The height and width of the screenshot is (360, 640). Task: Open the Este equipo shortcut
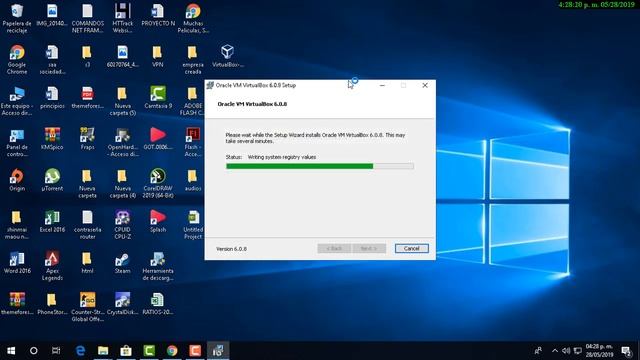(x=17, y=101)
